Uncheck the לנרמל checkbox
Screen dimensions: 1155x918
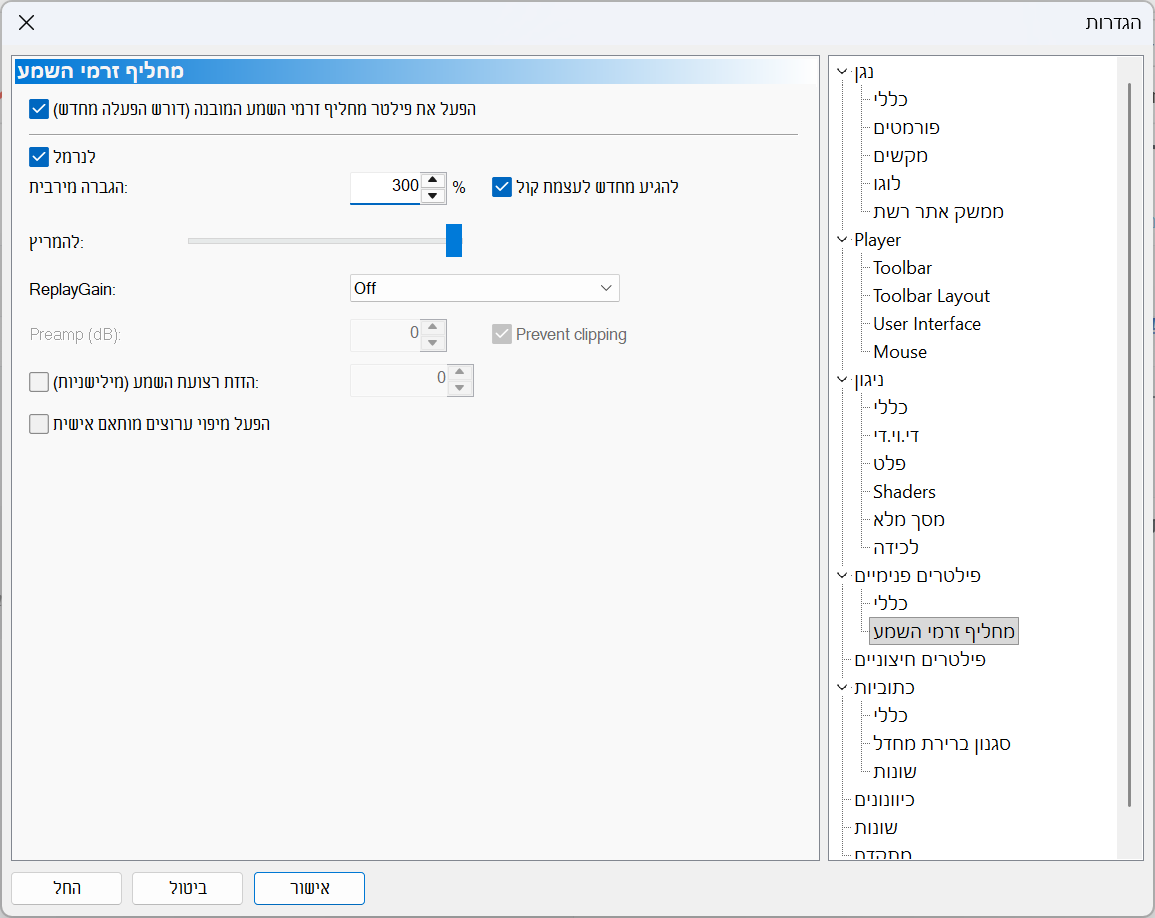click(x=39, y=157)
